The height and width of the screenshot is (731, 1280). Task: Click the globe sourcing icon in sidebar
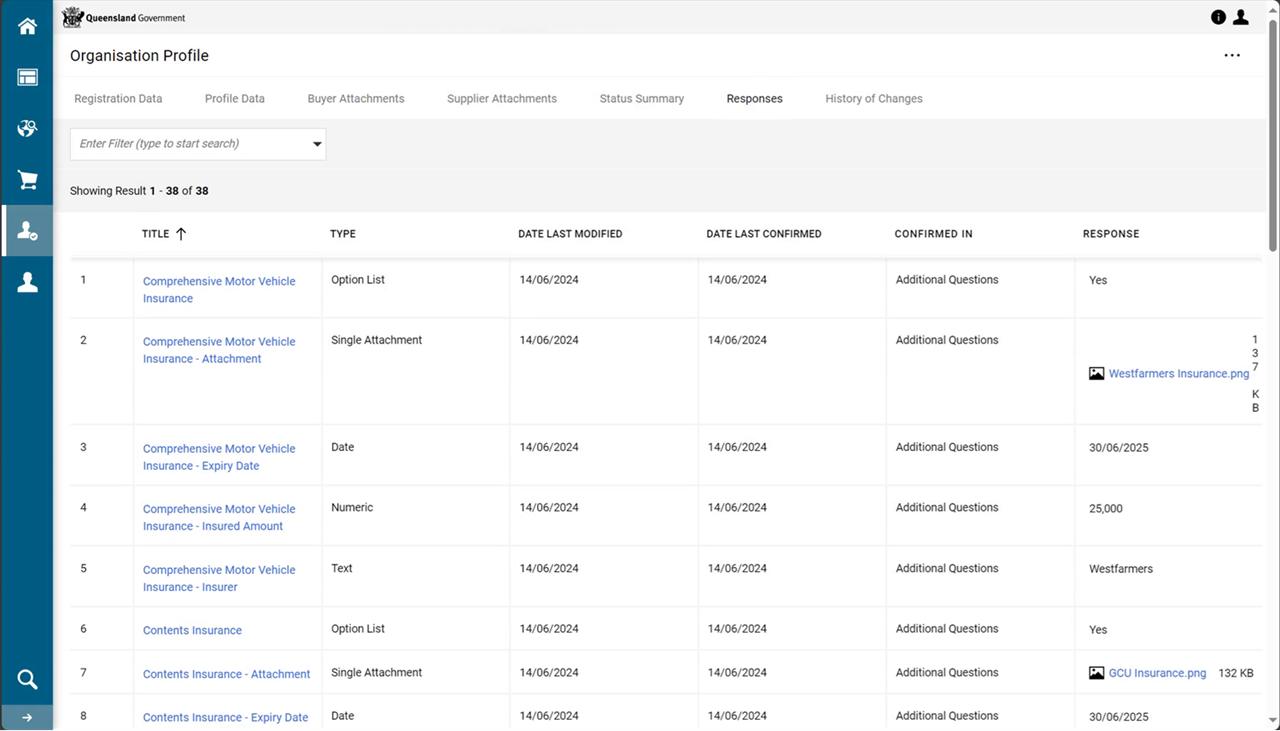[x=27, y=128]
